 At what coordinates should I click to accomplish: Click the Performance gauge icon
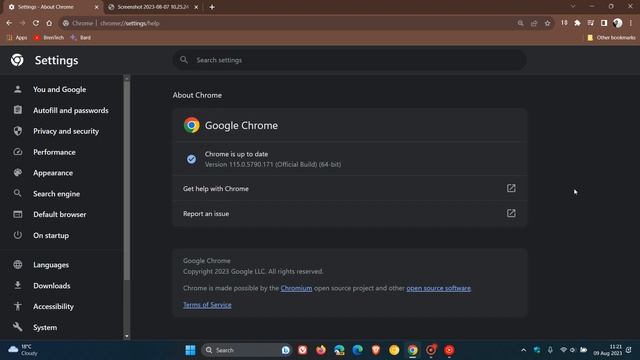18,152
